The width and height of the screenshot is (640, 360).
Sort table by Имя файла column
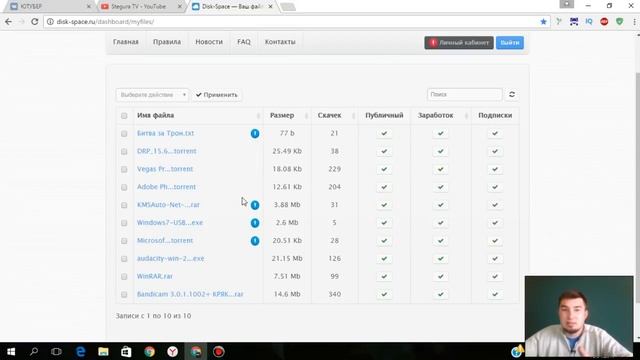[x=198, y=116]
